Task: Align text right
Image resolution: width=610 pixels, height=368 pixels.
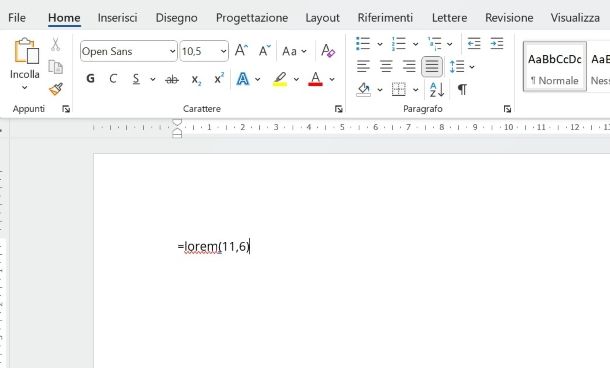Action: (x=409, y=67)
